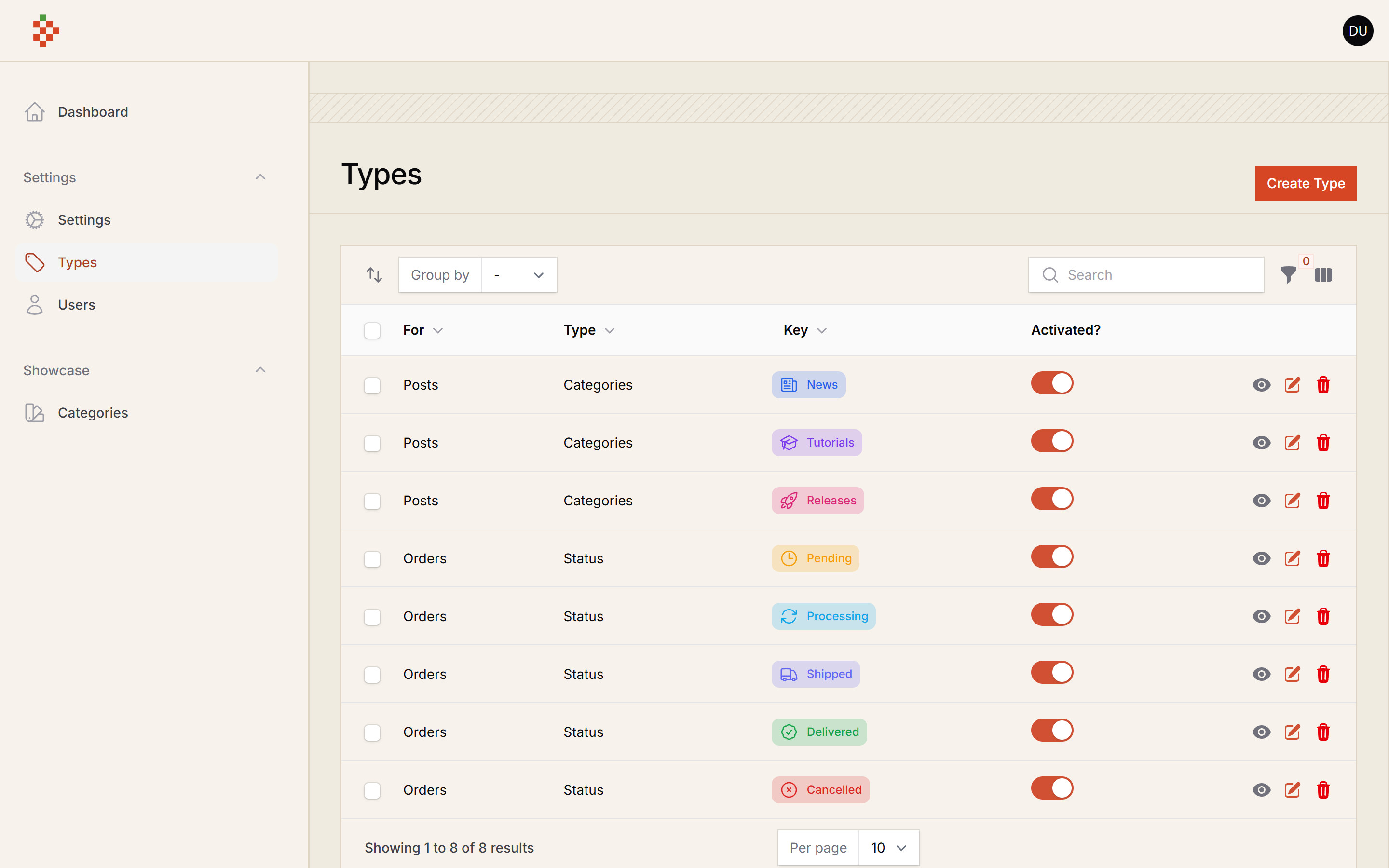View the News row with eye icon
The image size is (1389, 868).
point(1261,385)
